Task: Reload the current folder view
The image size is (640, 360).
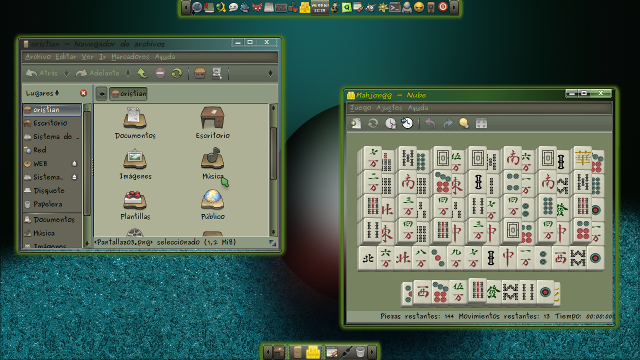Action: pyautogui.click(x=176, y=73)
